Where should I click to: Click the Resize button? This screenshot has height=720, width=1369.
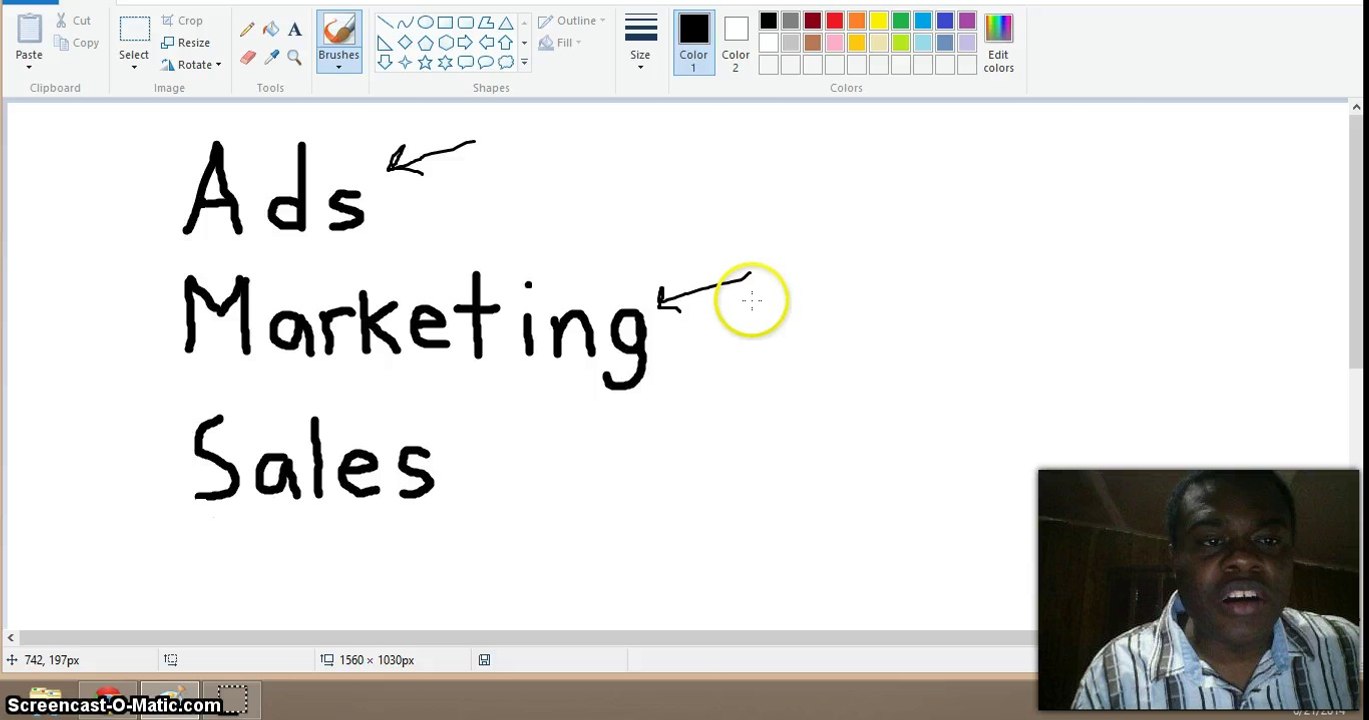(185, 43)
